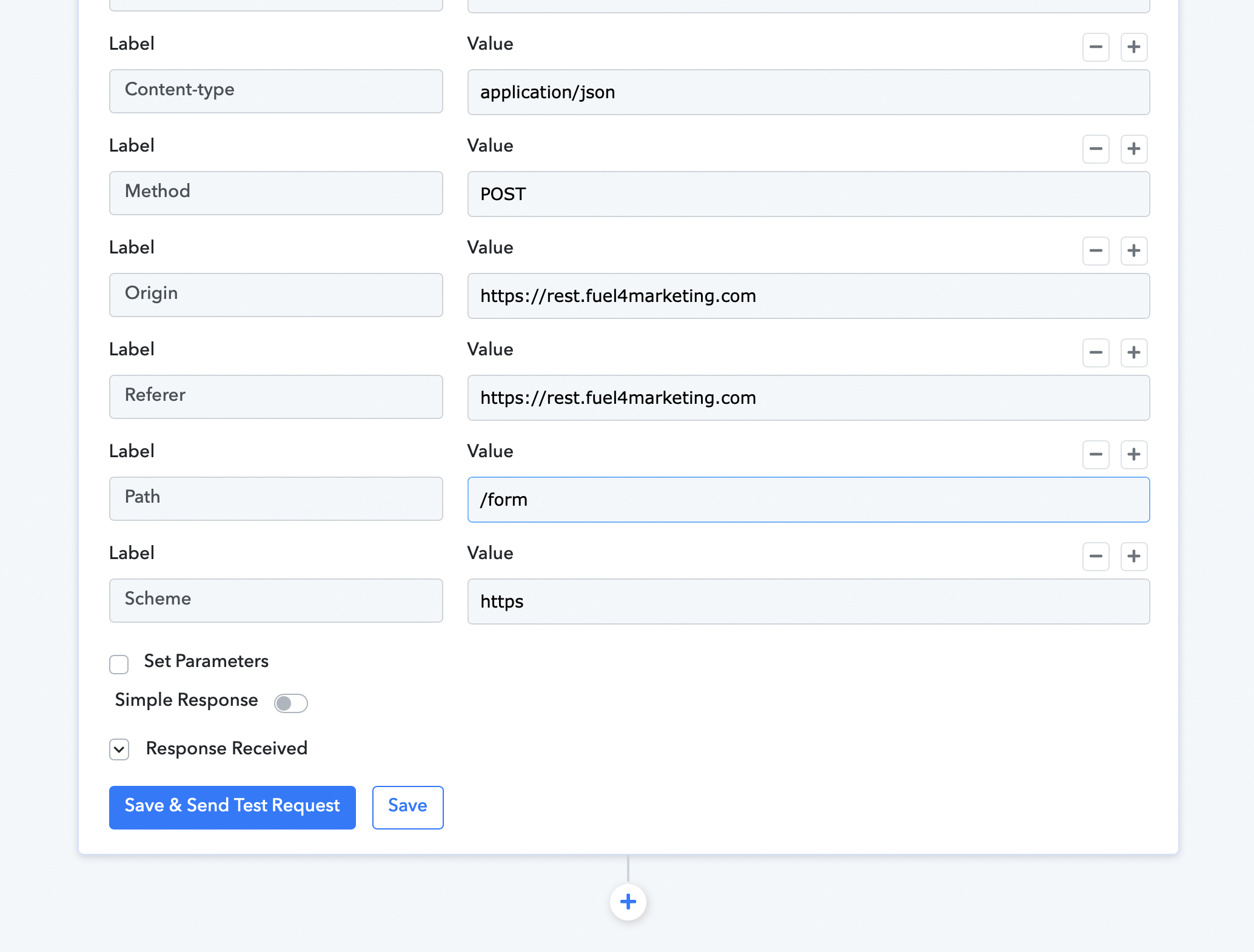Screen dimensions: 1254x952
Task: Remove the Origin row using minus icon
Action: [1096, 251]
